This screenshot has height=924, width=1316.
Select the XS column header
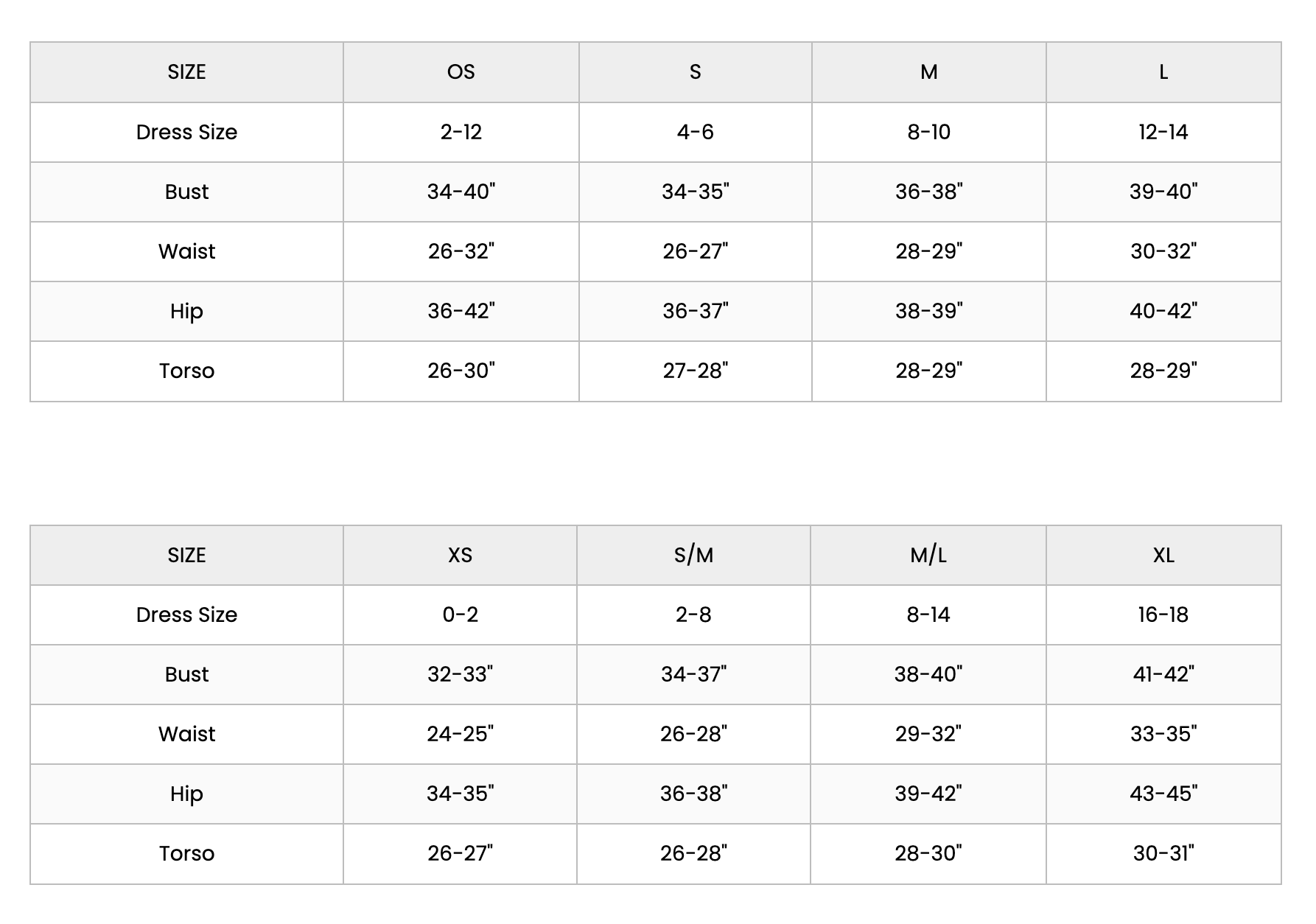point(460,555)
